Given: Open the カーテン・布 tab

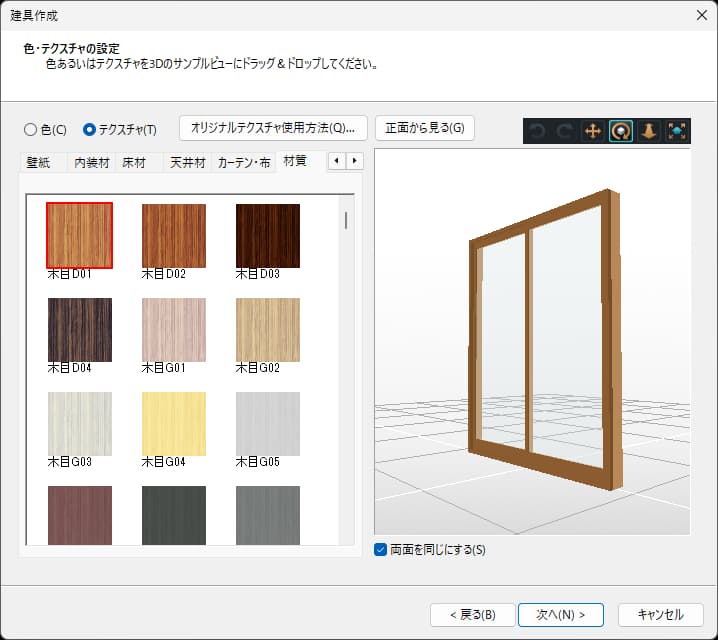Looking at the screenshot, I should point(244,162).
